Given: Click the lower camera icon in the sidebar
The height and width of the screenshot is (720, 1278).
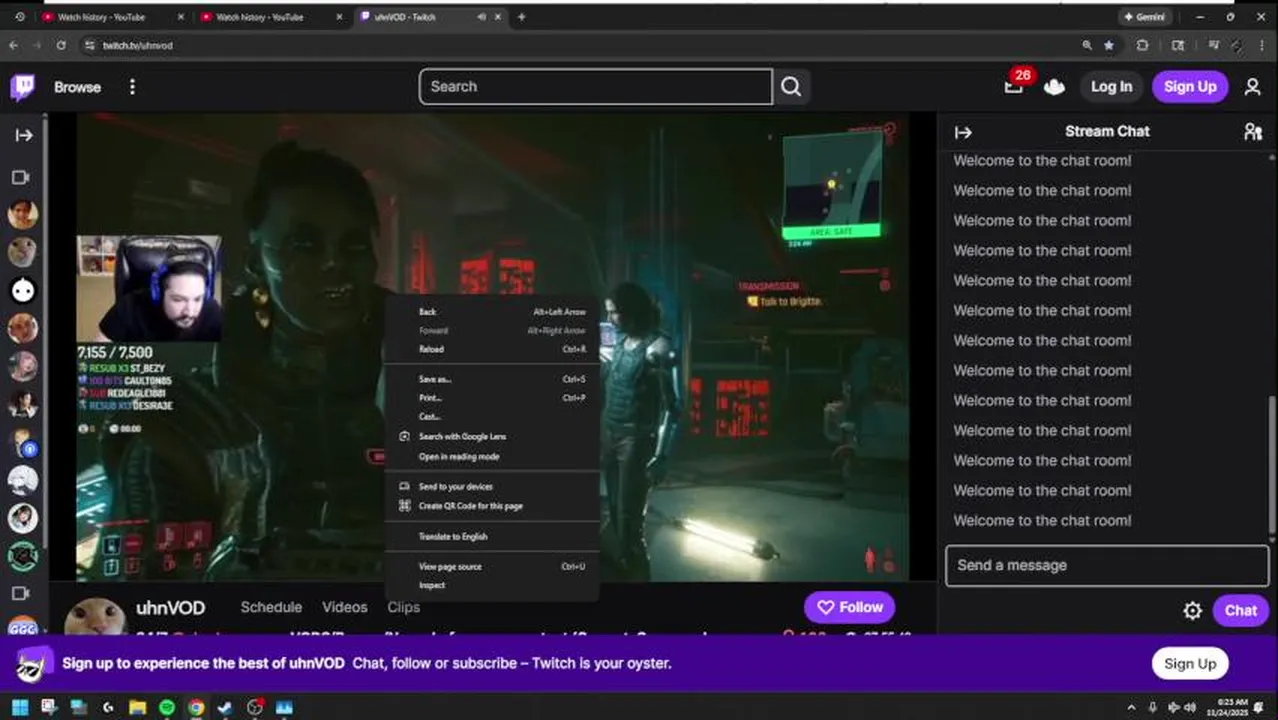Looking at the screenshot, I should click(20, 593).
